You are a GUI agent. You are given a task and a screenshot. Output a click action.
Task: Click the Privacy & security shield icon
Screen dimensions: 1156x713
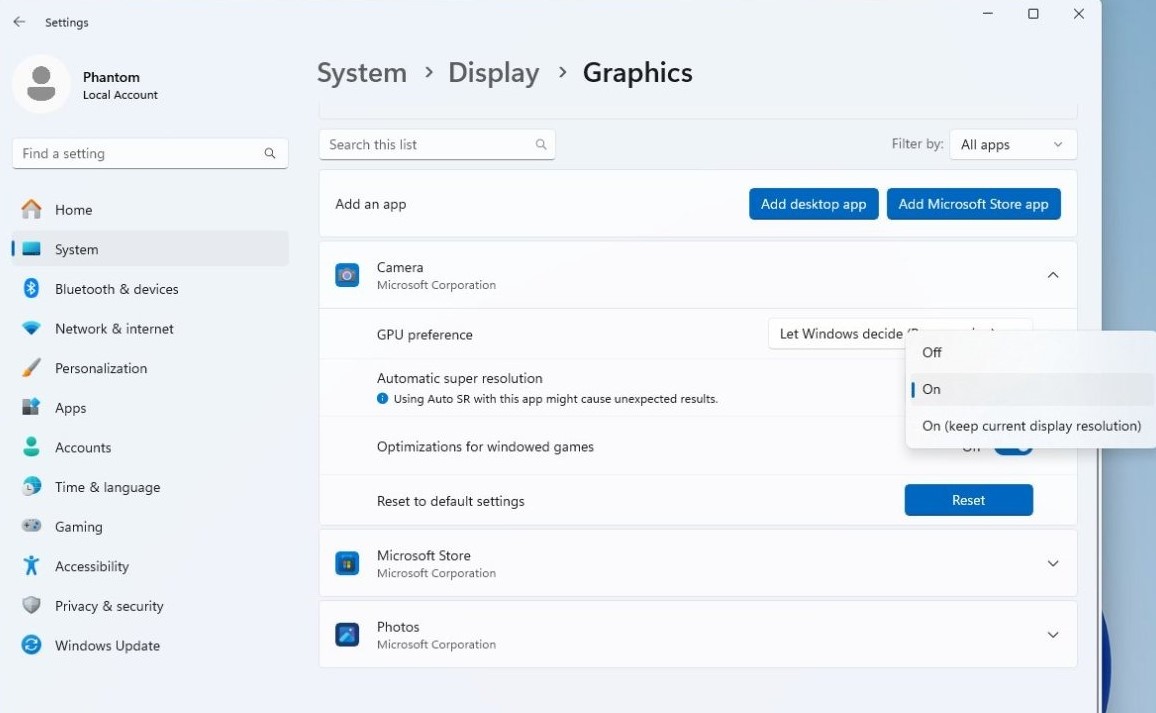coord(31,605)
